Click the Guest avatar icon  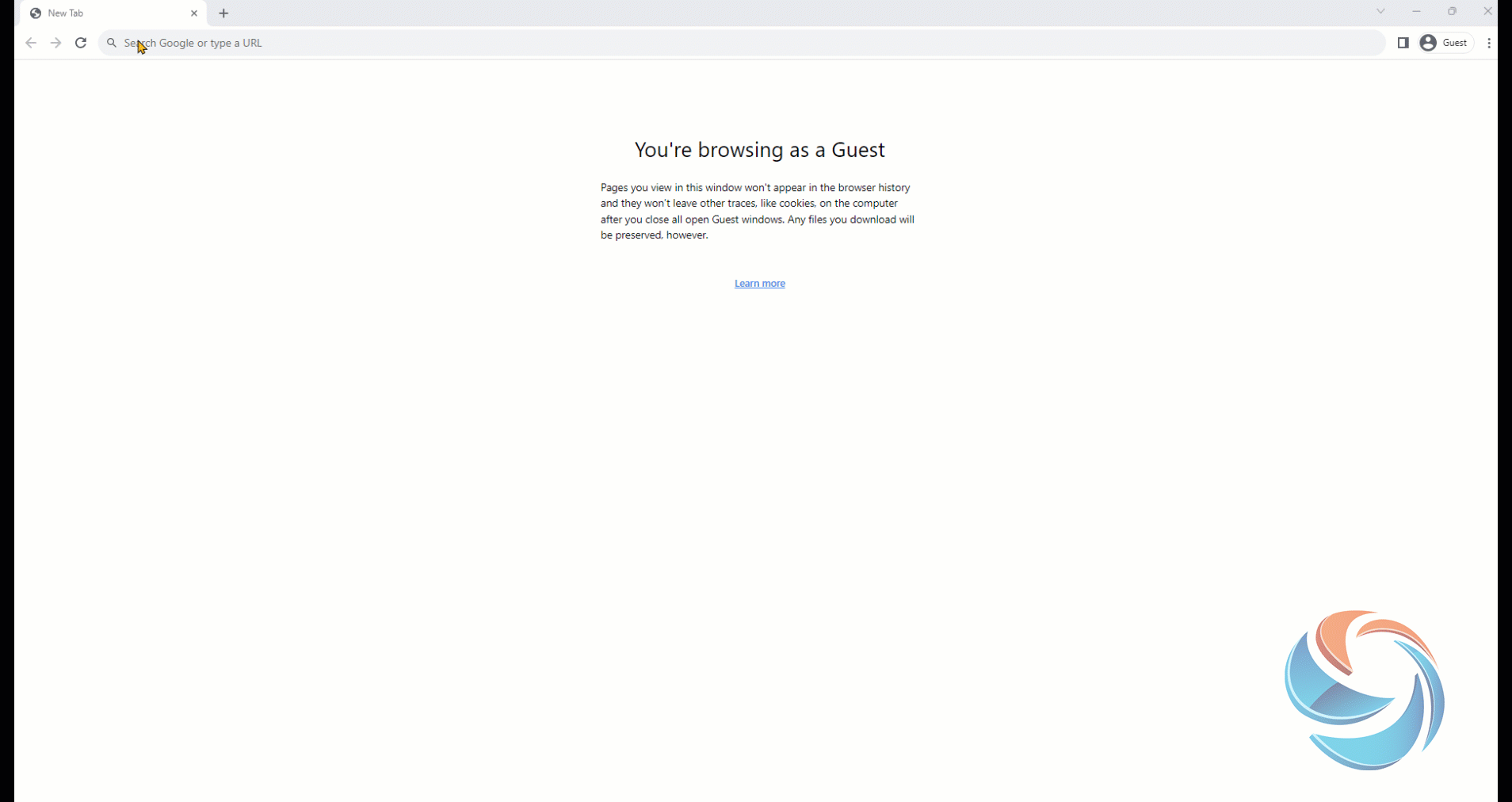pyautogui.click(x=1428, y=43)
